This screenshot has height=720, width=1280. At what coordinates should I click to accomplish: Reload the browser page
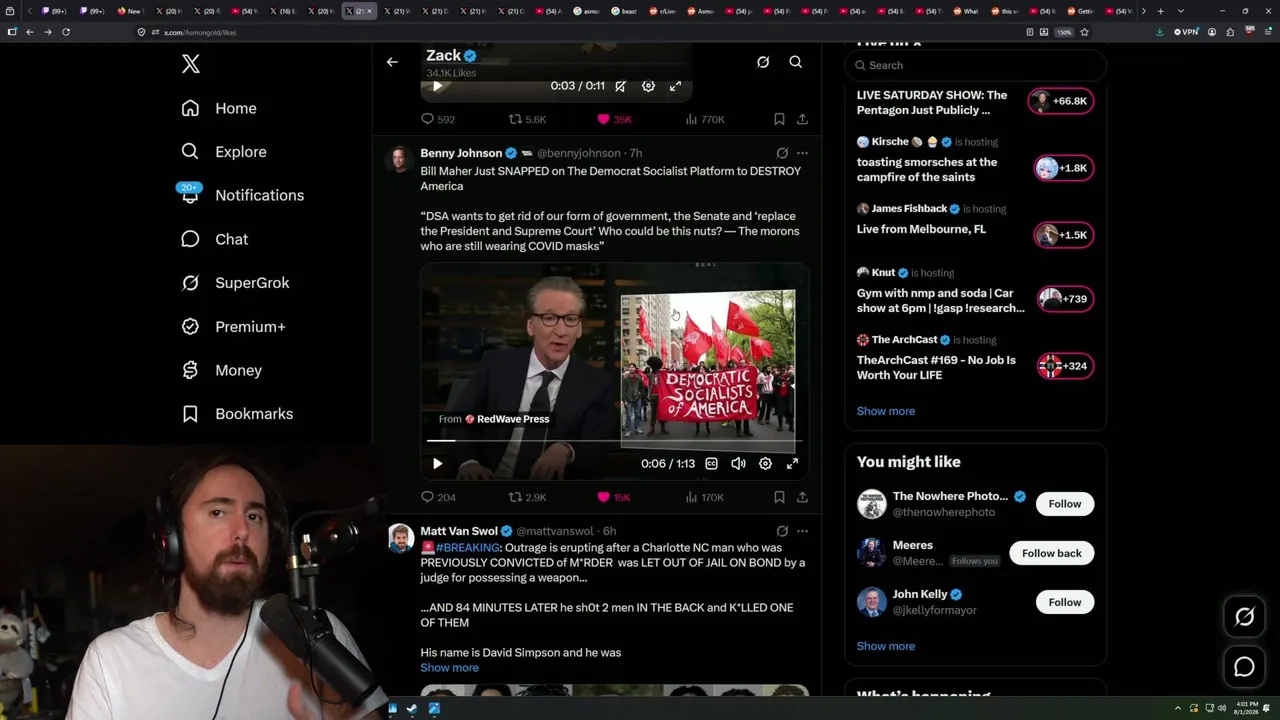[x=66, y=32]
